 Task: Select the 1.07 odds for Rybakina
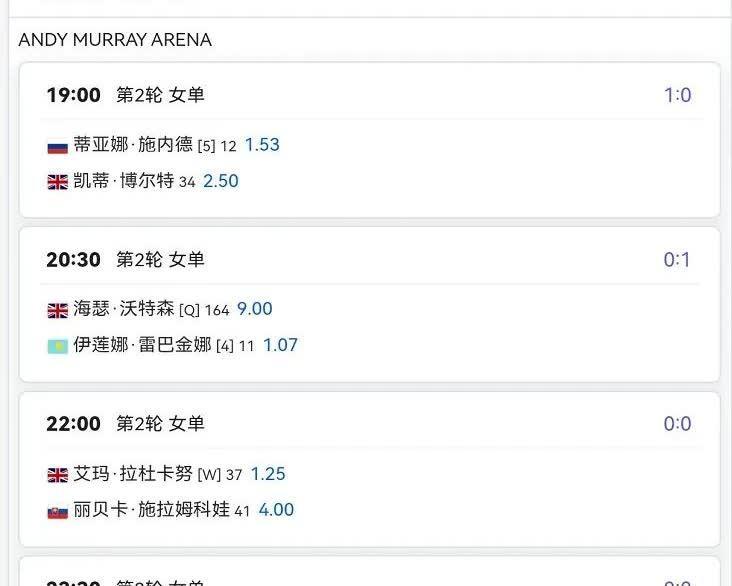[x=280, y=346]
